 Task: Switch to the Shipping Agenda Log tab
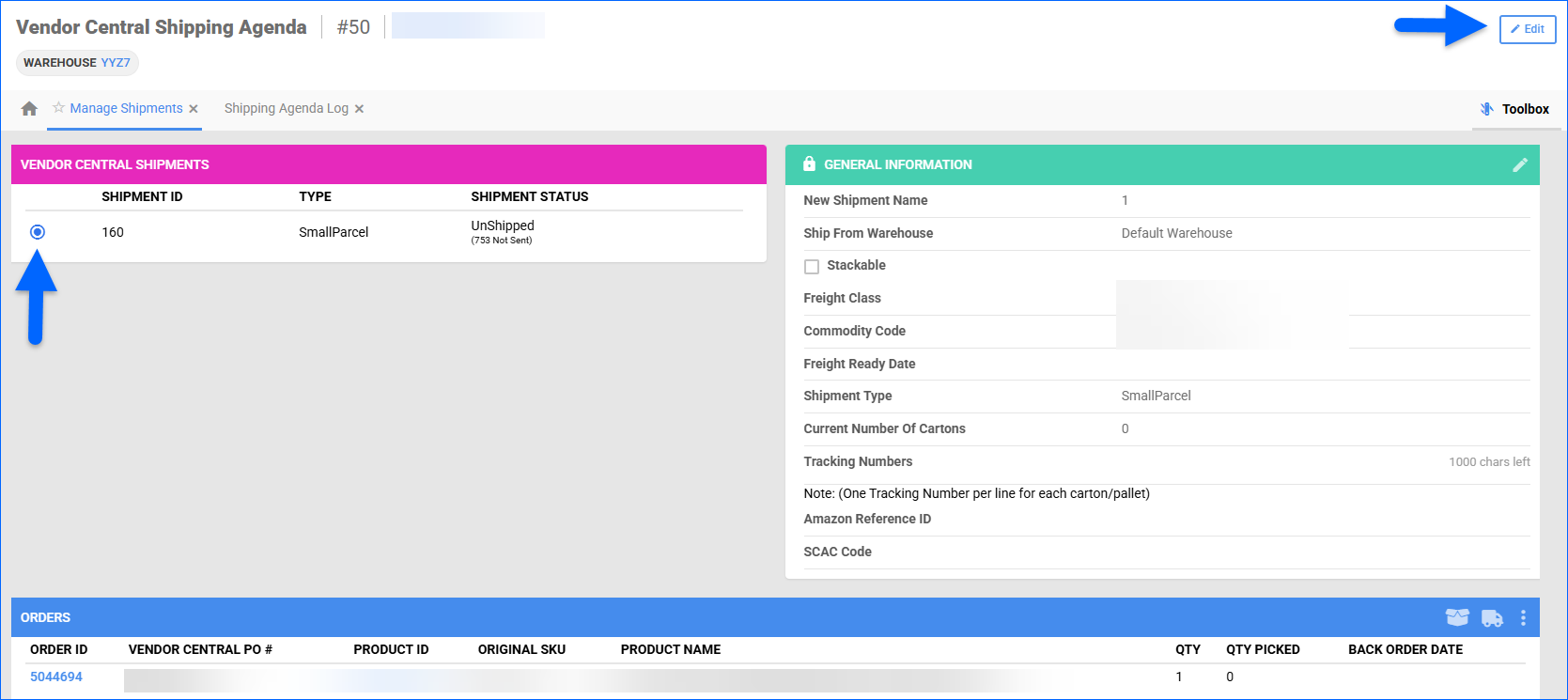click(x=286, y=109)
